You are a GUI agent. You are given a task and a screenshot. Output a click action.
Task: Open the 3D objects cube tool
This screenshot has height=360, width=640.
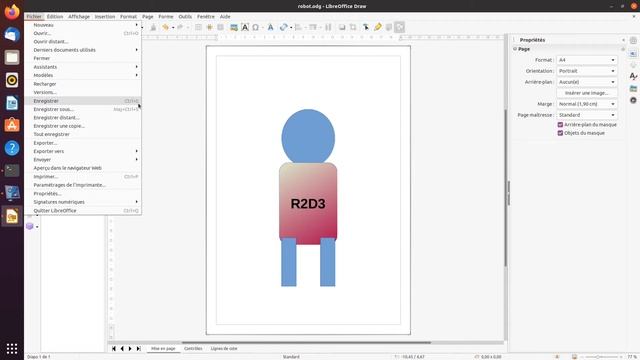[x=29, y=226]
